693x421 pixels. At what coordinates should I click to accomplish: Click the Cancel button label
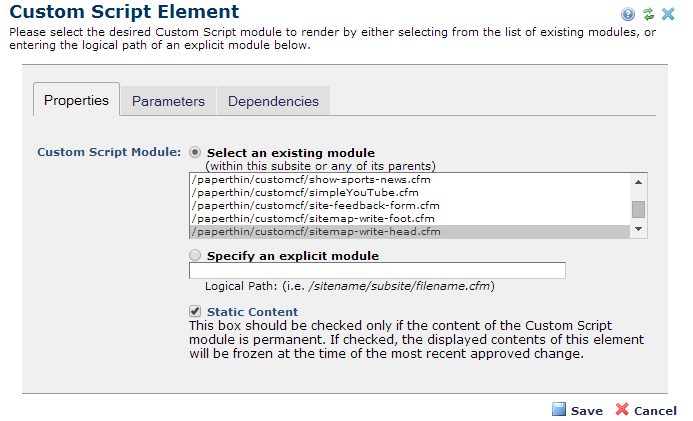655,411
